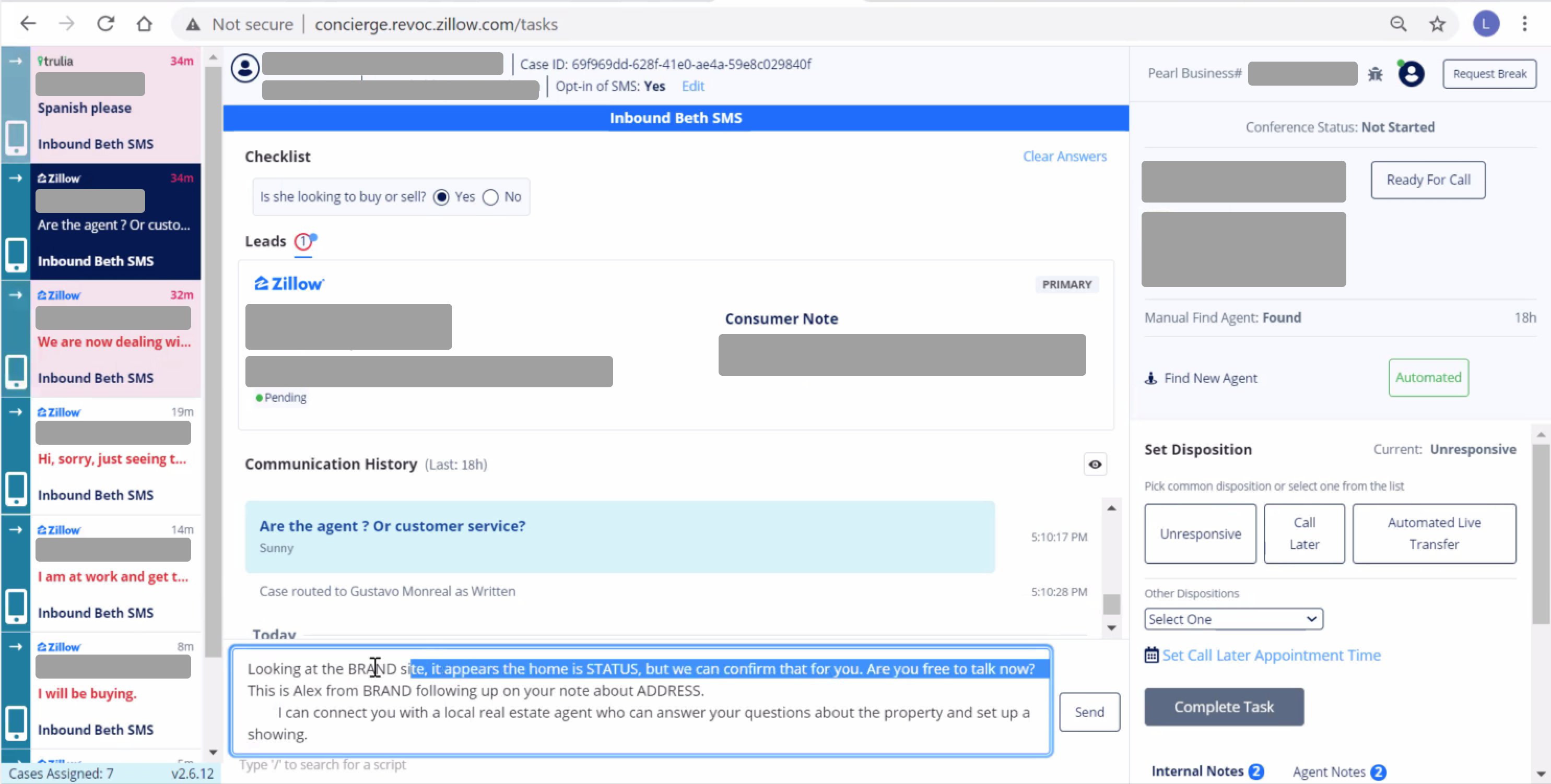Click the Find New Agent person icon

click(x=1150, y=378)
